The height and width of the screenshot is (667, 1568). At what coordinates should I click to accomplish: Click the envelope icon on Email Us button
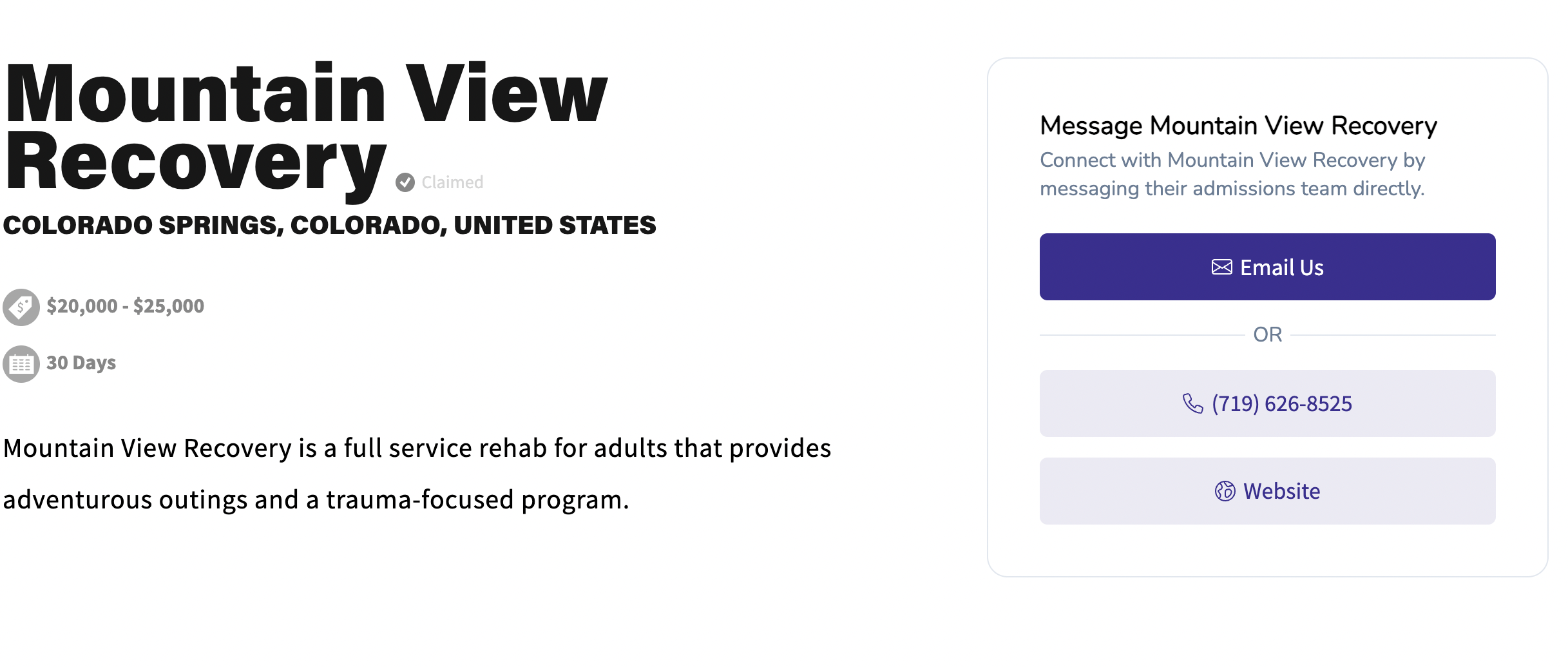click(x=1222, y=266)
